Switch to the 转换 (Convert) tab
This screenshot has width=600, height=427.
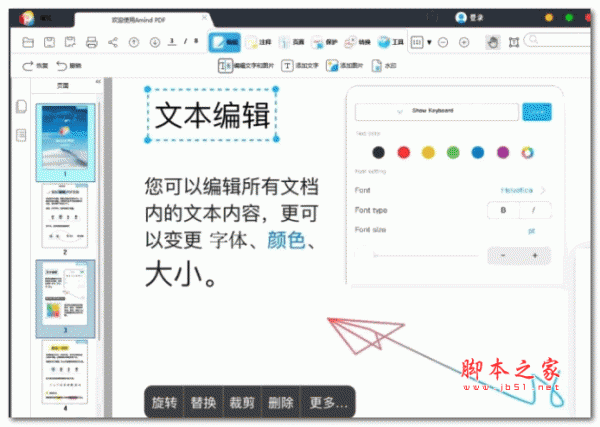point(357,42)
